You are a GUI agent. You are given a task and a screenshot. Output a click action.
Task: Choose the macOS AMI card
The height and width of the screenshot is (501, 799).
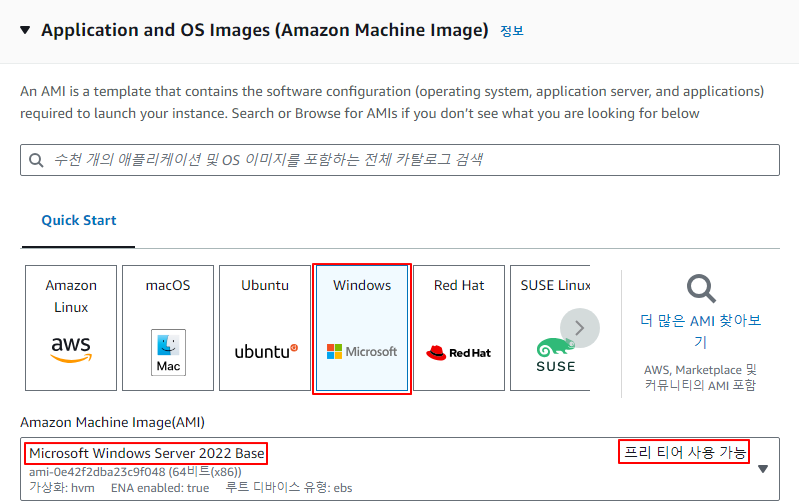coord(168,328)
